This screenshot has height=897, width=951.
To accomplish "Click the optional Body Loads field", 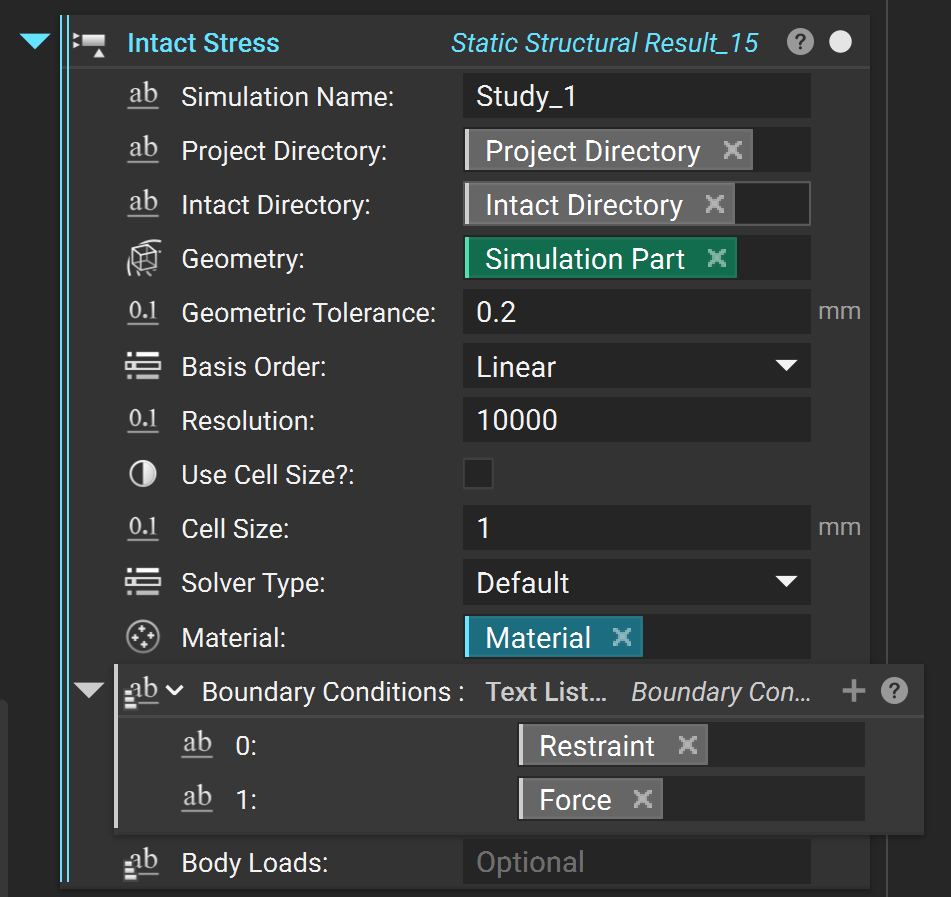I will click(x=636, y=862).
